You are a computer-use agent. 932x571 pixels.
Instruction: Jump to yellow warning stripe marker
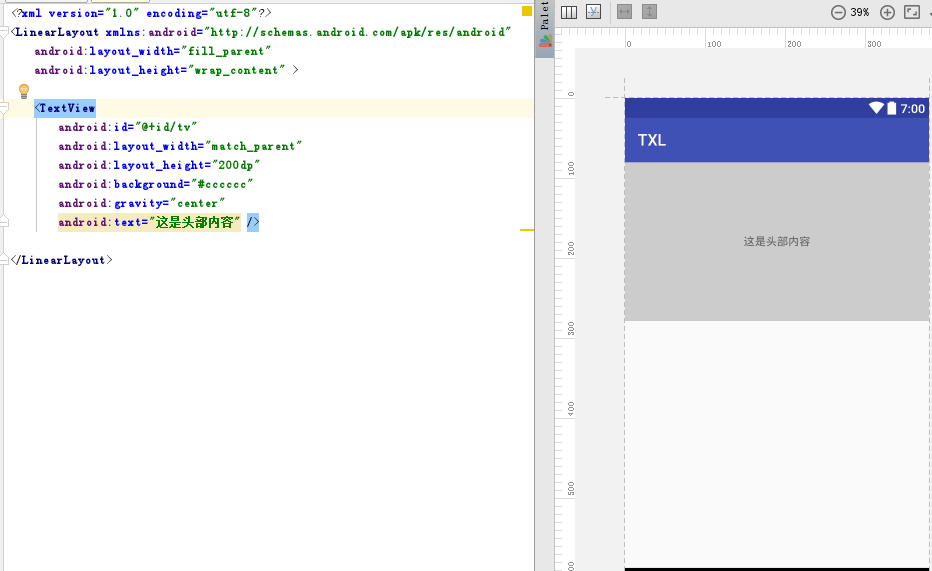(527, 230)
